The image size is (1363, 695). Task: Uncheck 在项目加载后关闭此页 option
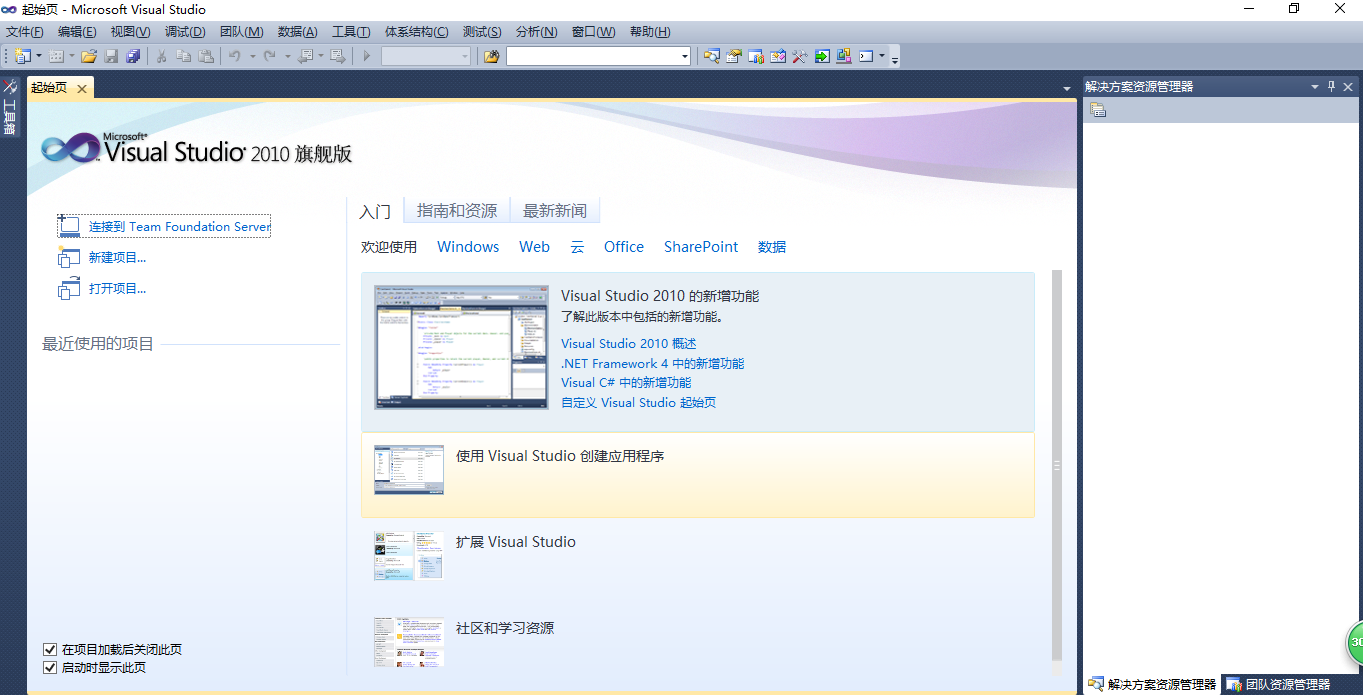click(x=49, y=649)
